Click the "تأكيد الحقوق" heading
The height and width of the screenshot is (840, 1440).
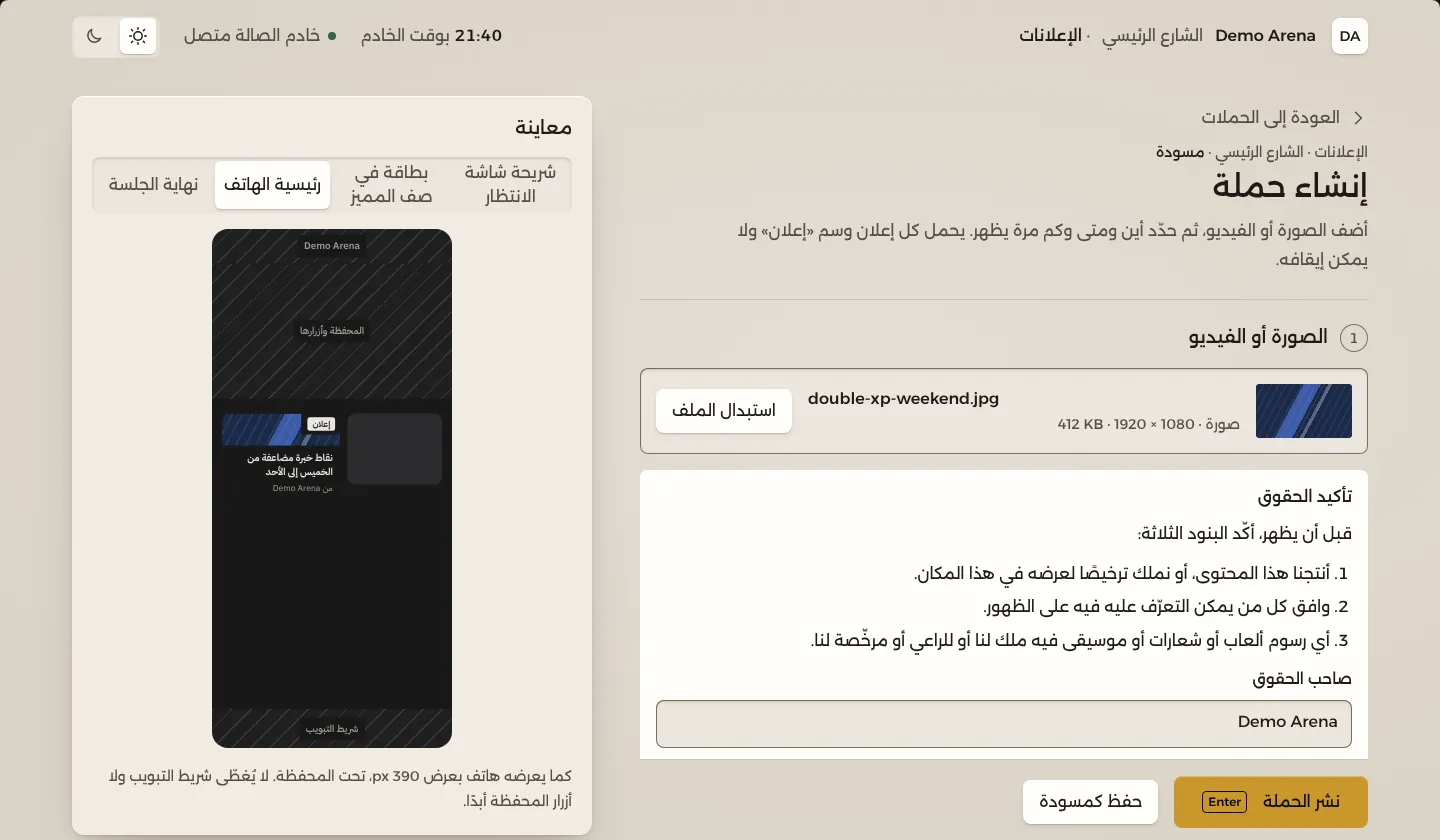pos(1305,496)
